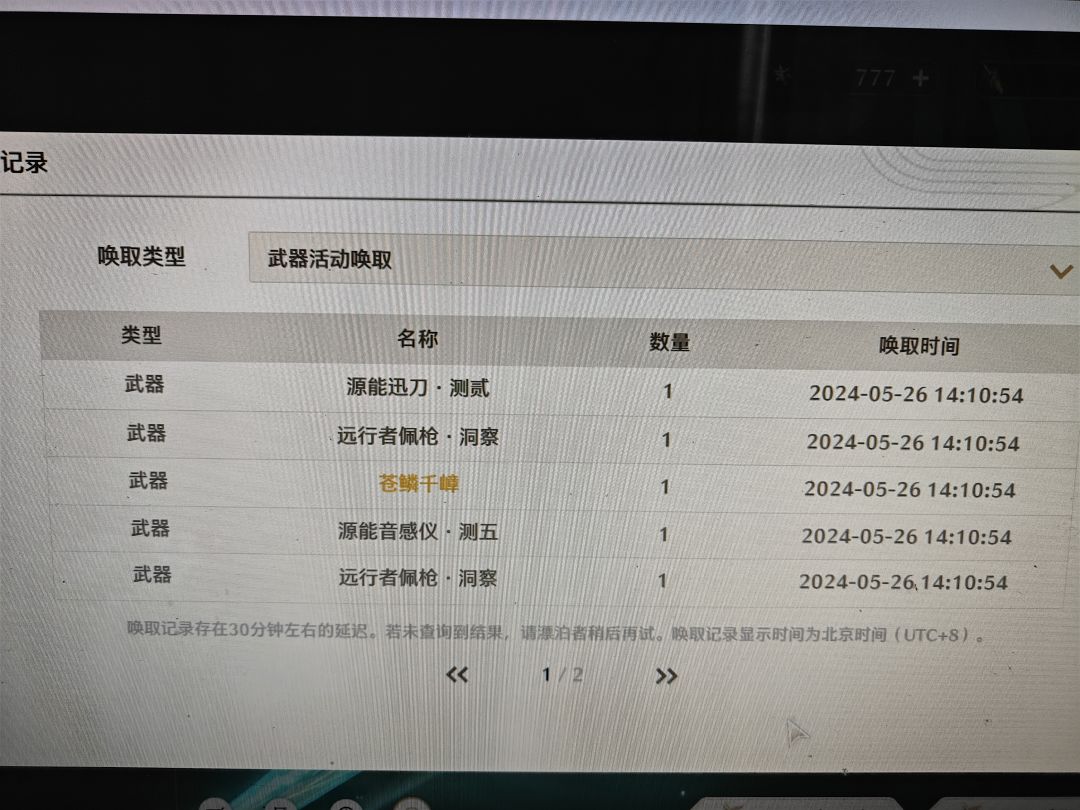
Task: Select the golden 苍鳞千峰 weapon name
Action: (x=419, y=484)
